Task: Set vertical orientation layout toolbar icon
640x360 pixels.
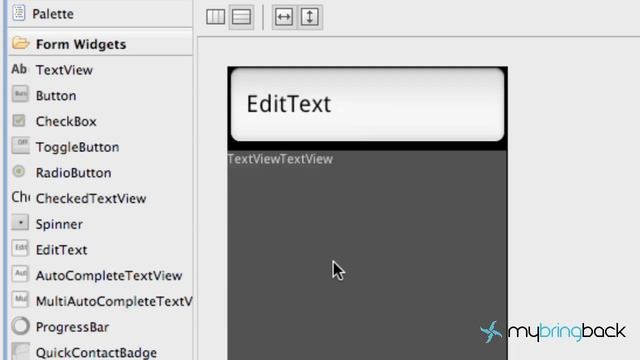Action: (241, 17)
